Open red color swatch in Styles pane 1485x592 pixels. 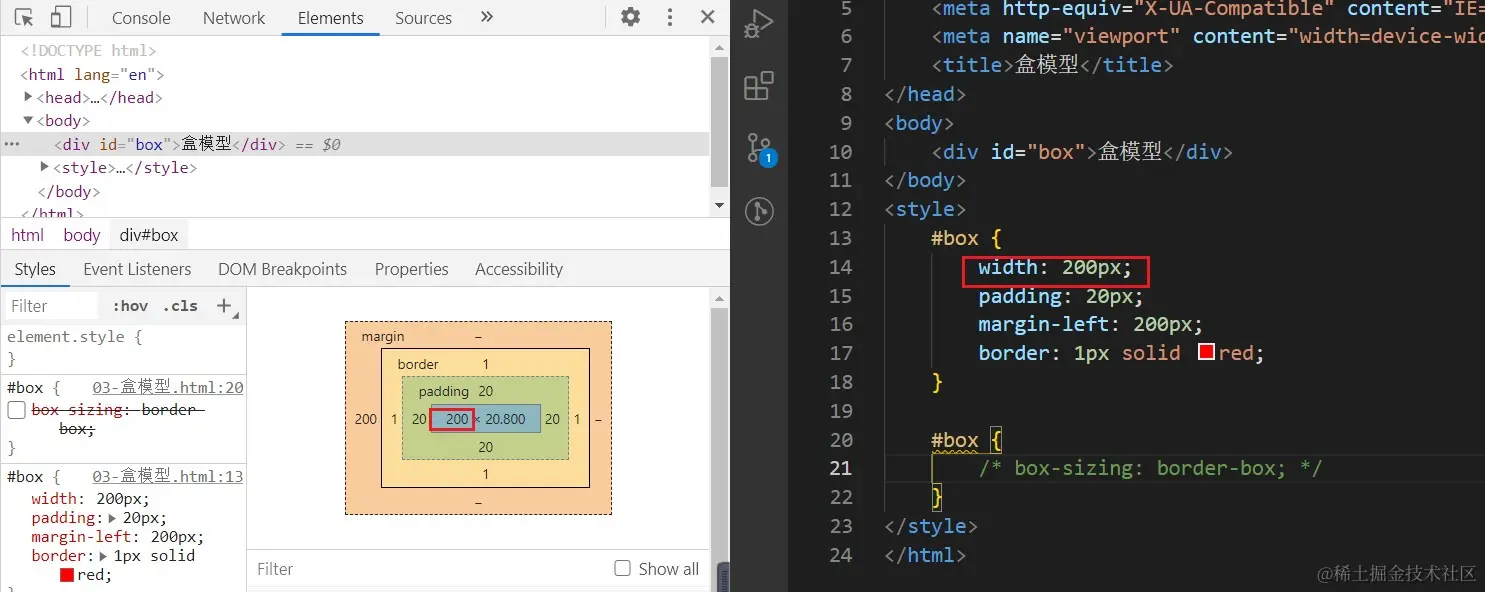click(67, 575)
